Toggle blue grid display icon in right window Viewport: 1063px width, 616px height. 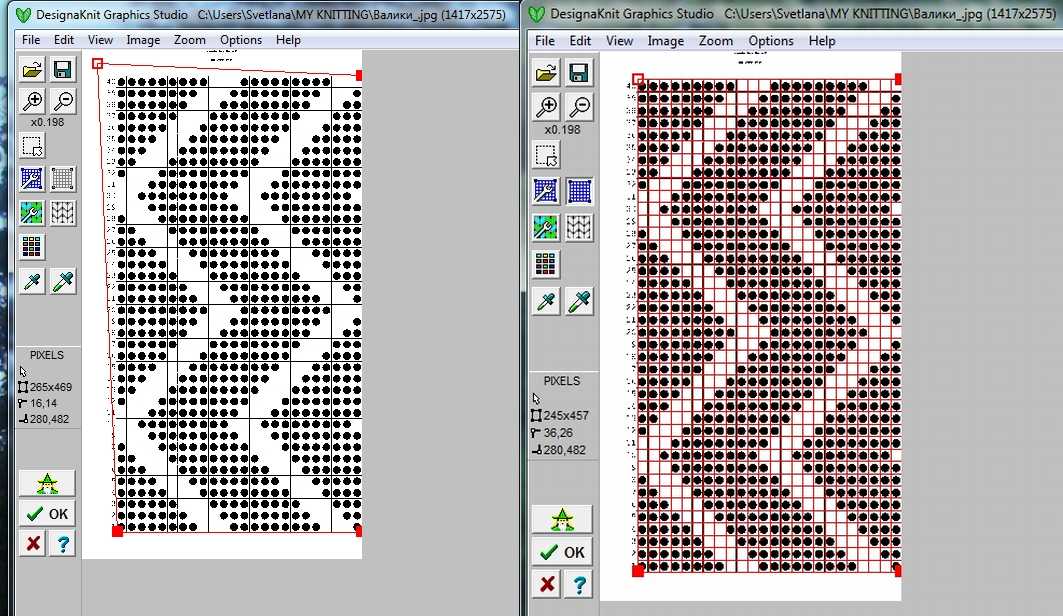tap(578, 191)
